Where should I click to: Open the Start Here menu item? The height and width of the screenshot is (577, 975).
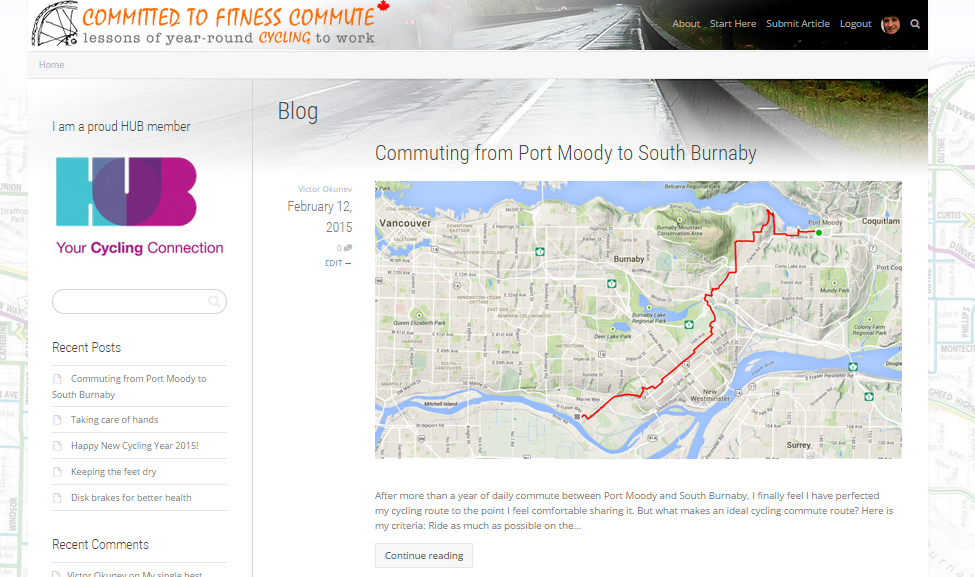pos(732,24)
